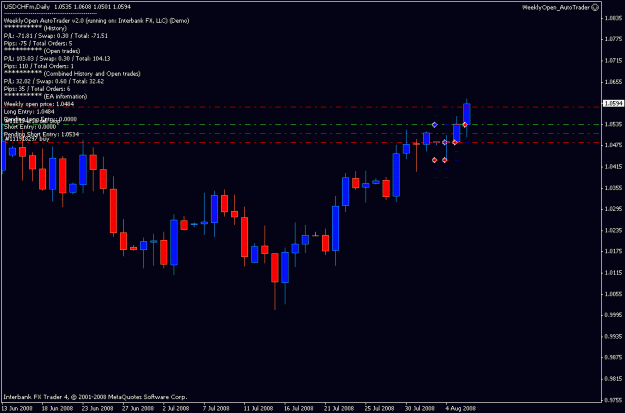Click the expert advisor smiley face icon
The height and width of the screenshot is (413, 625).
tap(595, 7)
